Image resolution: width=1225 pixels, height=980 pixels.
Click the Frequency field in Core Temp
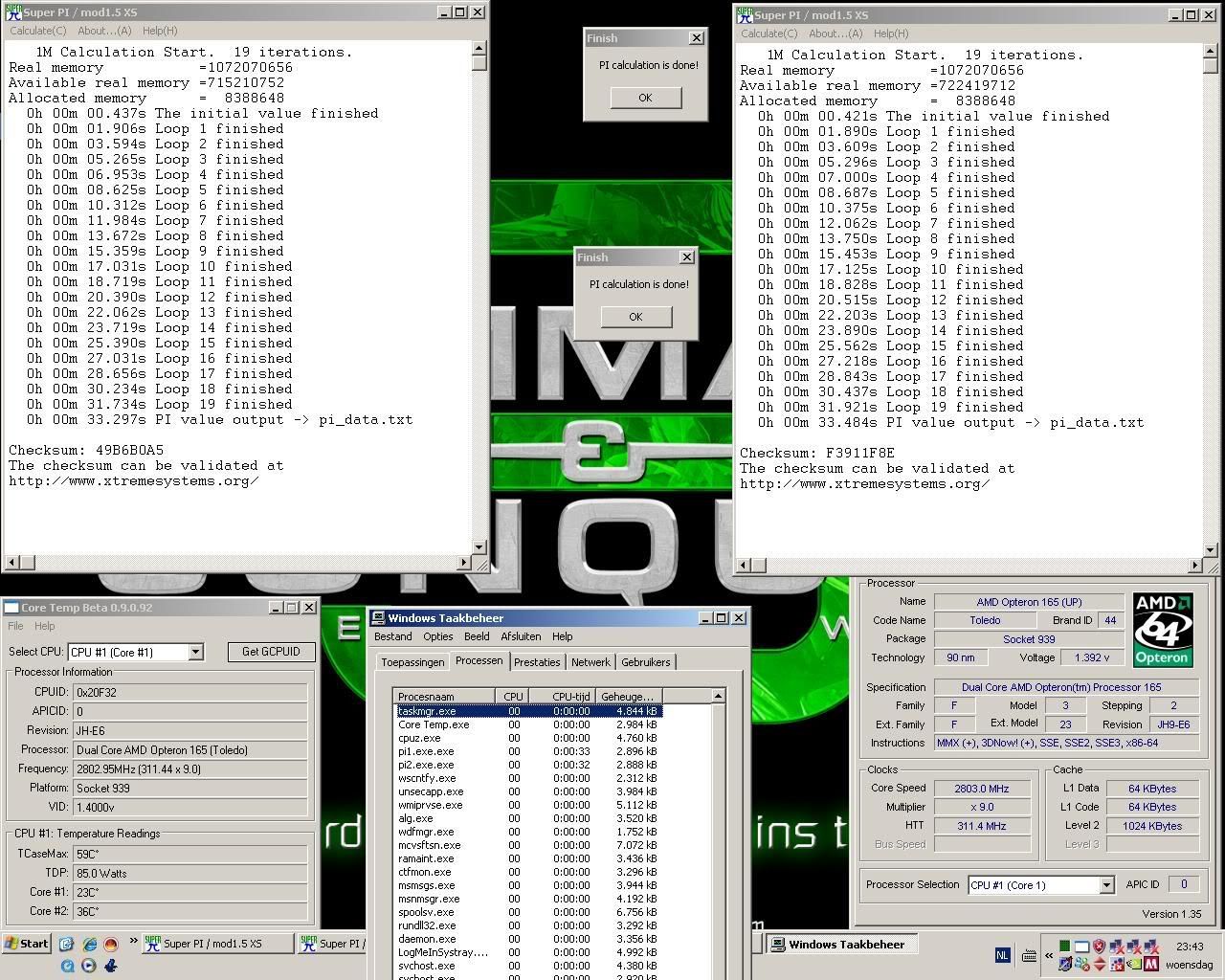tap(190, 768)
